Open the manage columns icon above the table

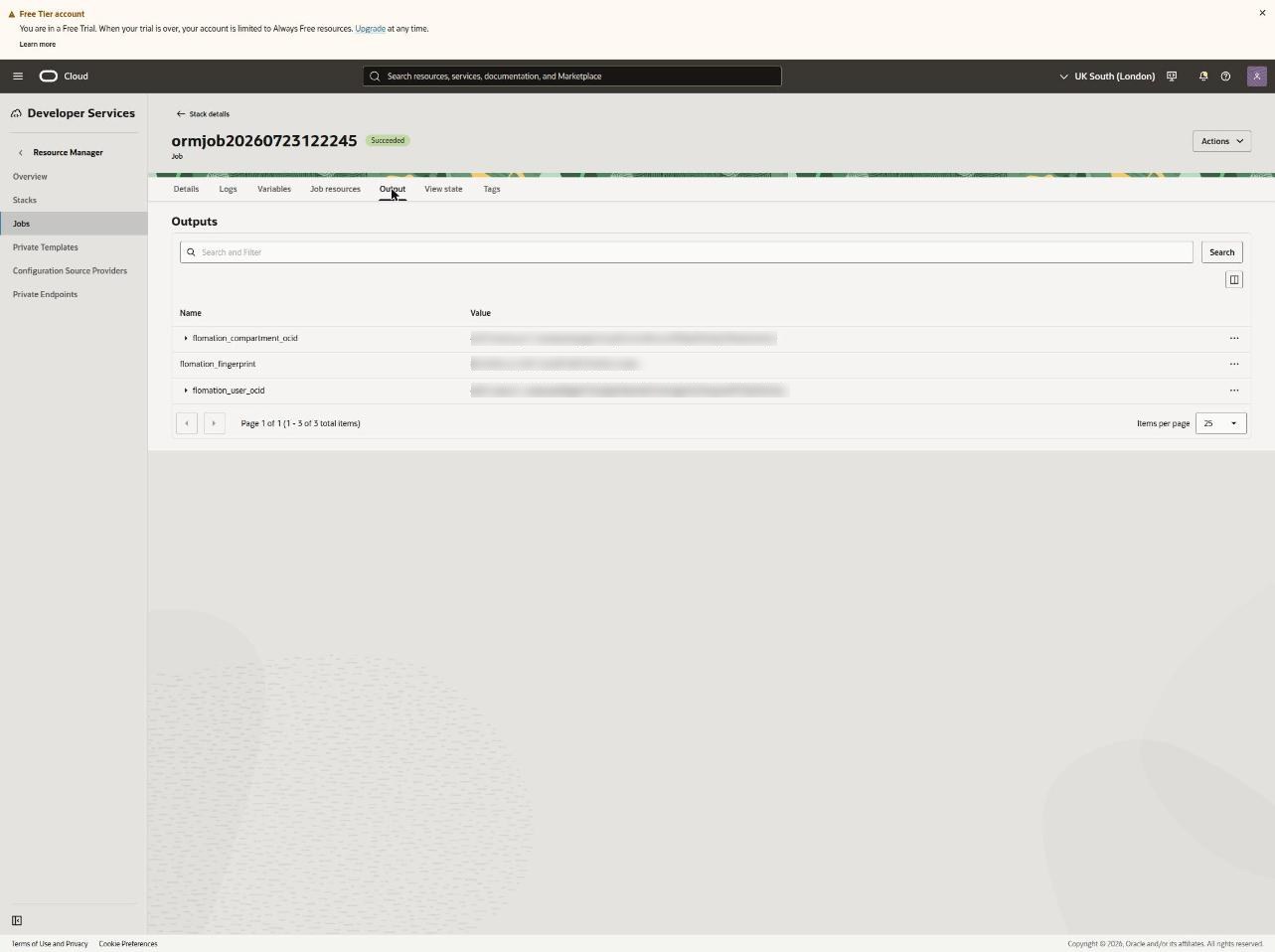click(x=1234, y=280)
